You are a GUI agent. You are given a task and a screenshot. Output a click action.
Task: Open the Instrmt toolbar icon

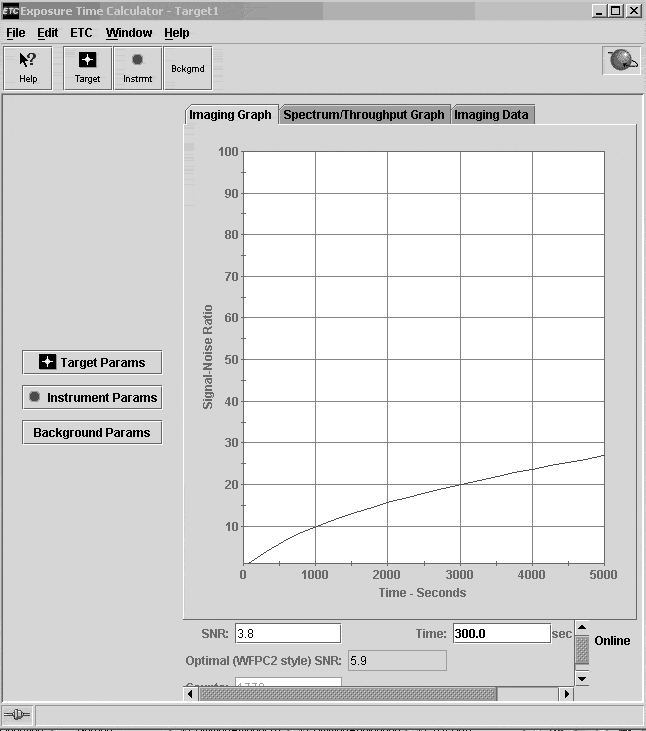(137, 67)
